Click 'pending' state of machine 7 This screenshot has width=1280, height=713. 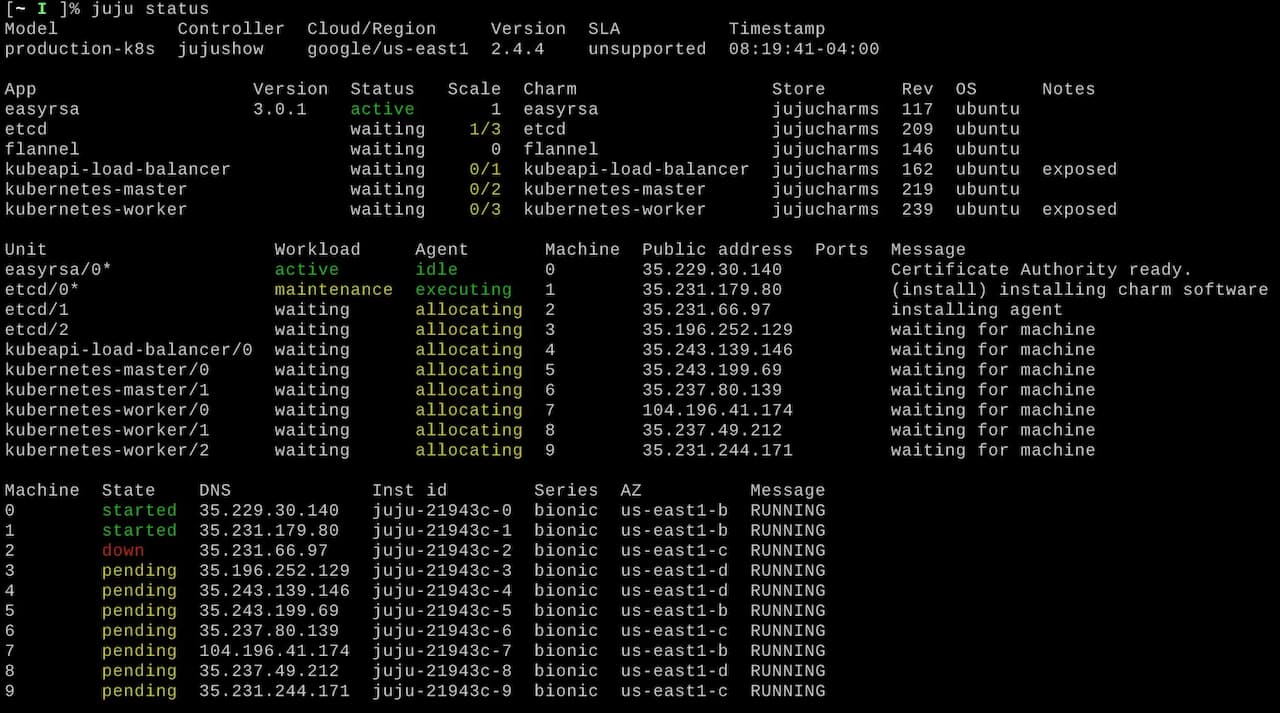(139, 650)
